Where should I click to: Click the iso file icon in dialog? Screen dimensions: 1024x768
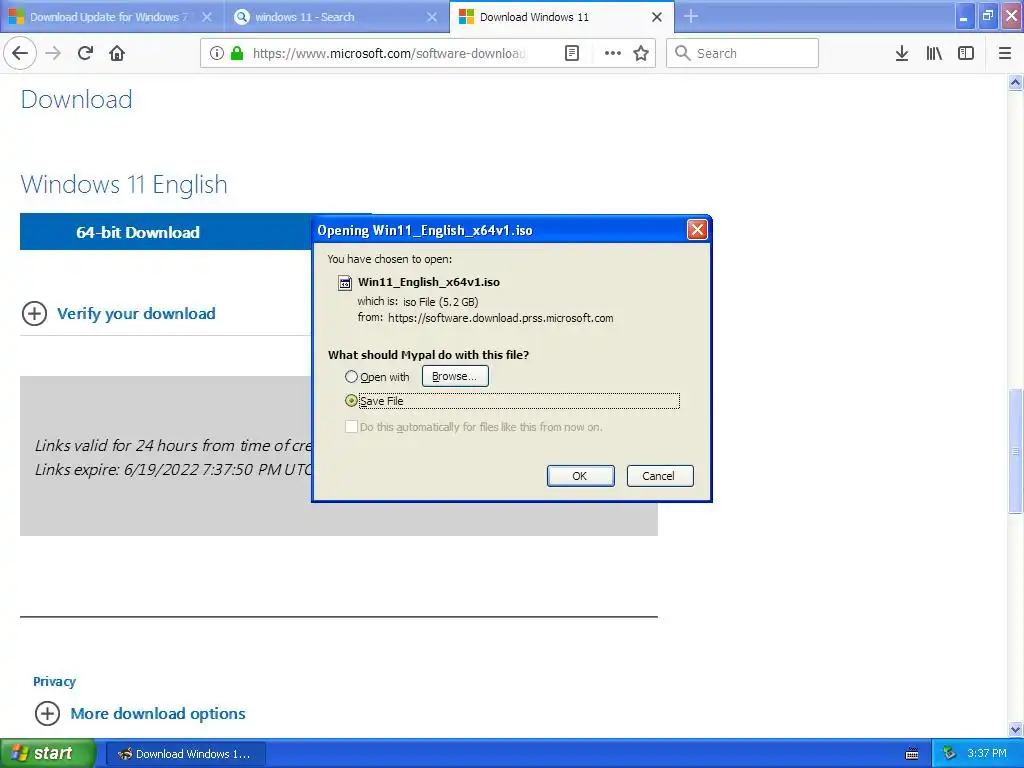click(x=344, y=283)
